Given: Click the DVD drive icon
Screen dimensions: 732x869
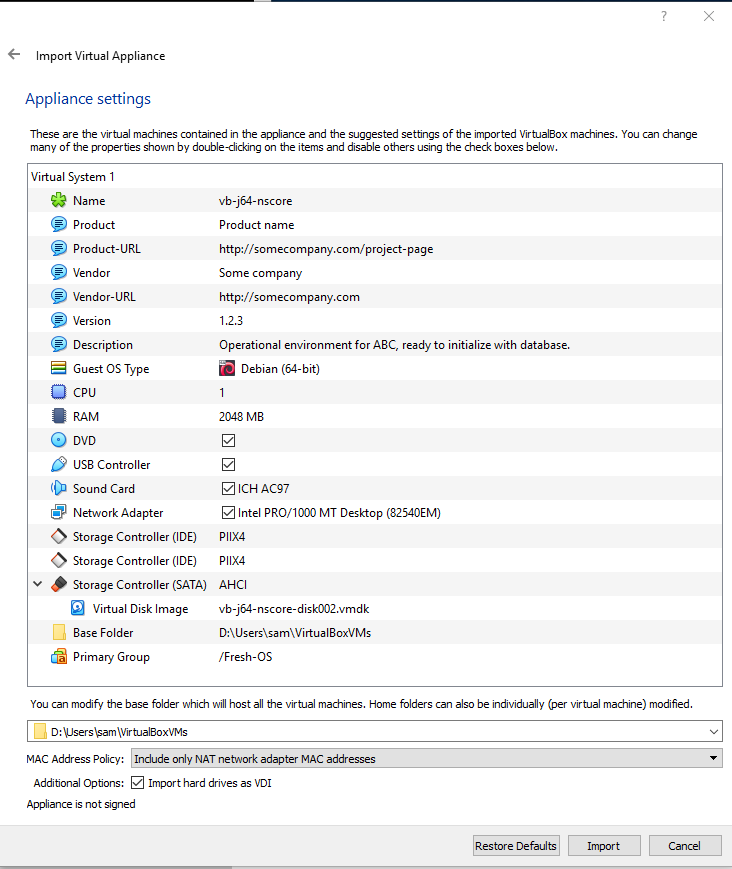Looking at the screenshot, I should [59, 440].
